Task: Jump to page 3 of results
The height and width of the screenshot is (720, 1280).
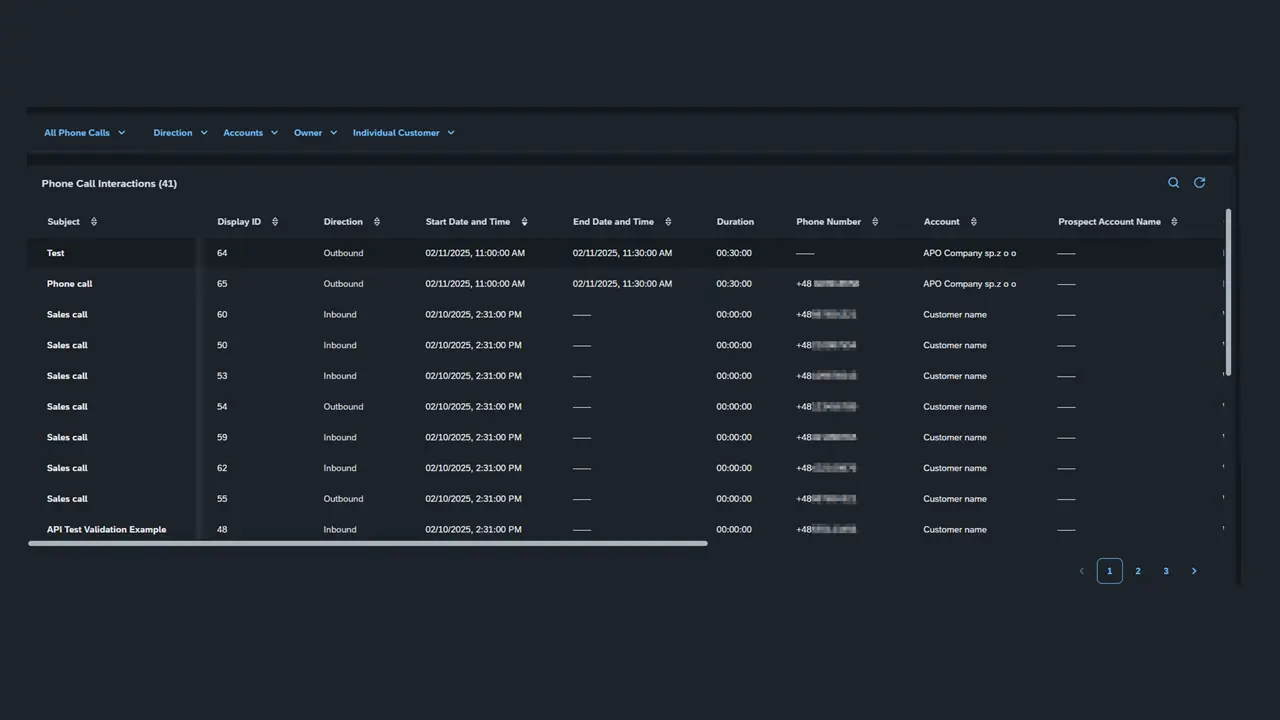Action: (1165, 570)
